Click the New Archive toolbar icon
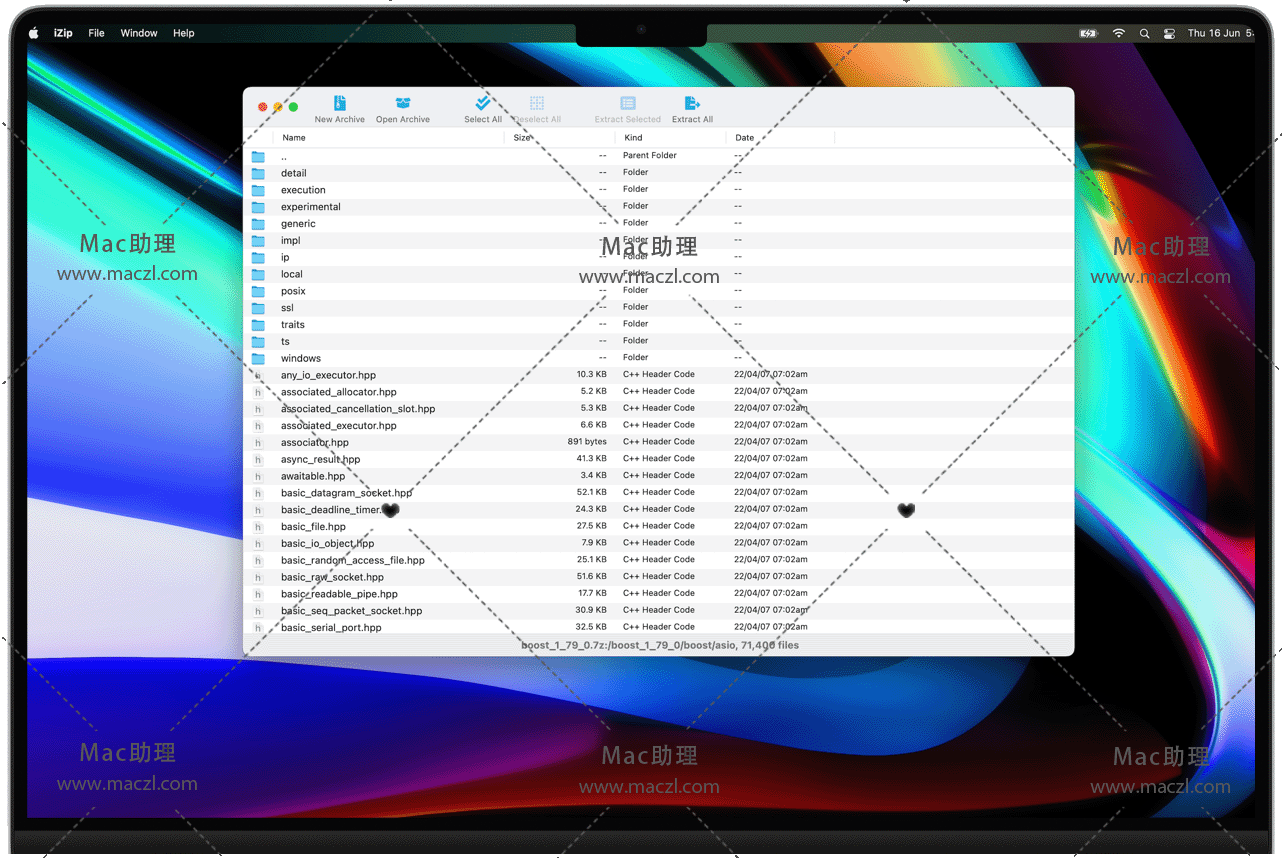Screen dimensions: 1282x858 pos(340,103)
